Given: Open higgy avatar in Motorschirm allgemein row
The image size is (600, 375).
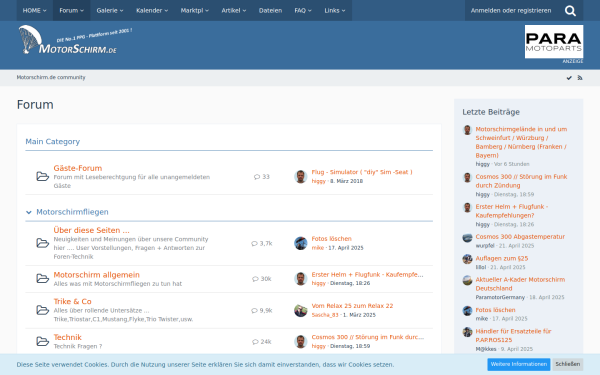Looking at the screenshot, I should 301,279.
